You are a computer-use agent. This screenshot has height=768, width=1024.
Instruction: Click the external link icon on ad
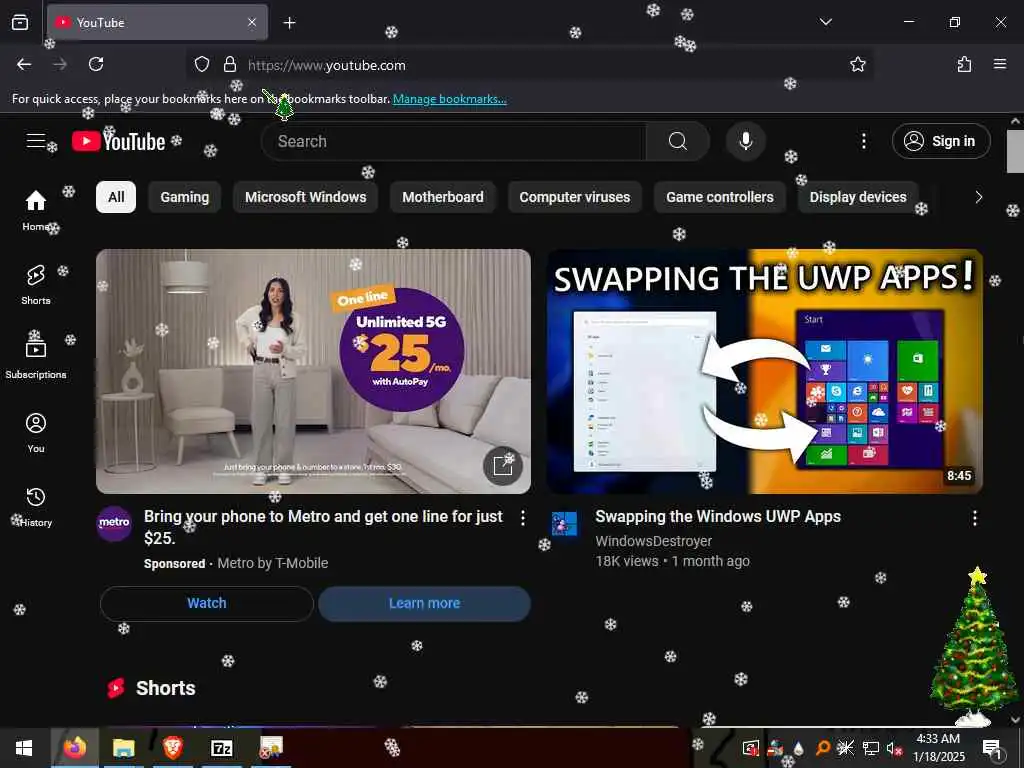(502, 466)
